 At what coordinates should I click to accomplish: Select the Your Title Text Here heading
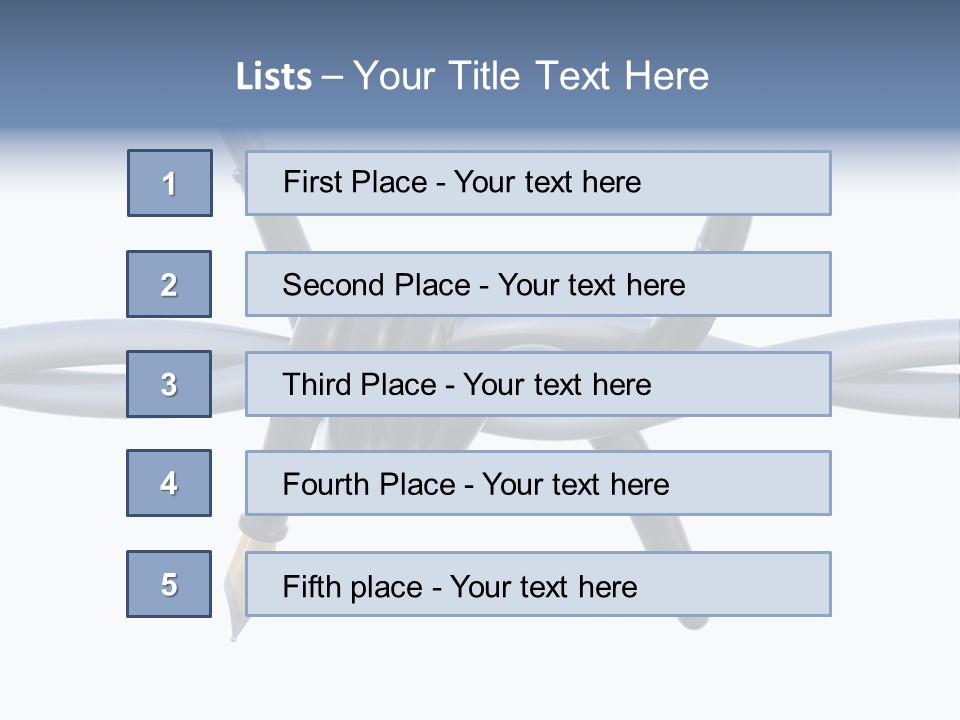coord(531,76)
